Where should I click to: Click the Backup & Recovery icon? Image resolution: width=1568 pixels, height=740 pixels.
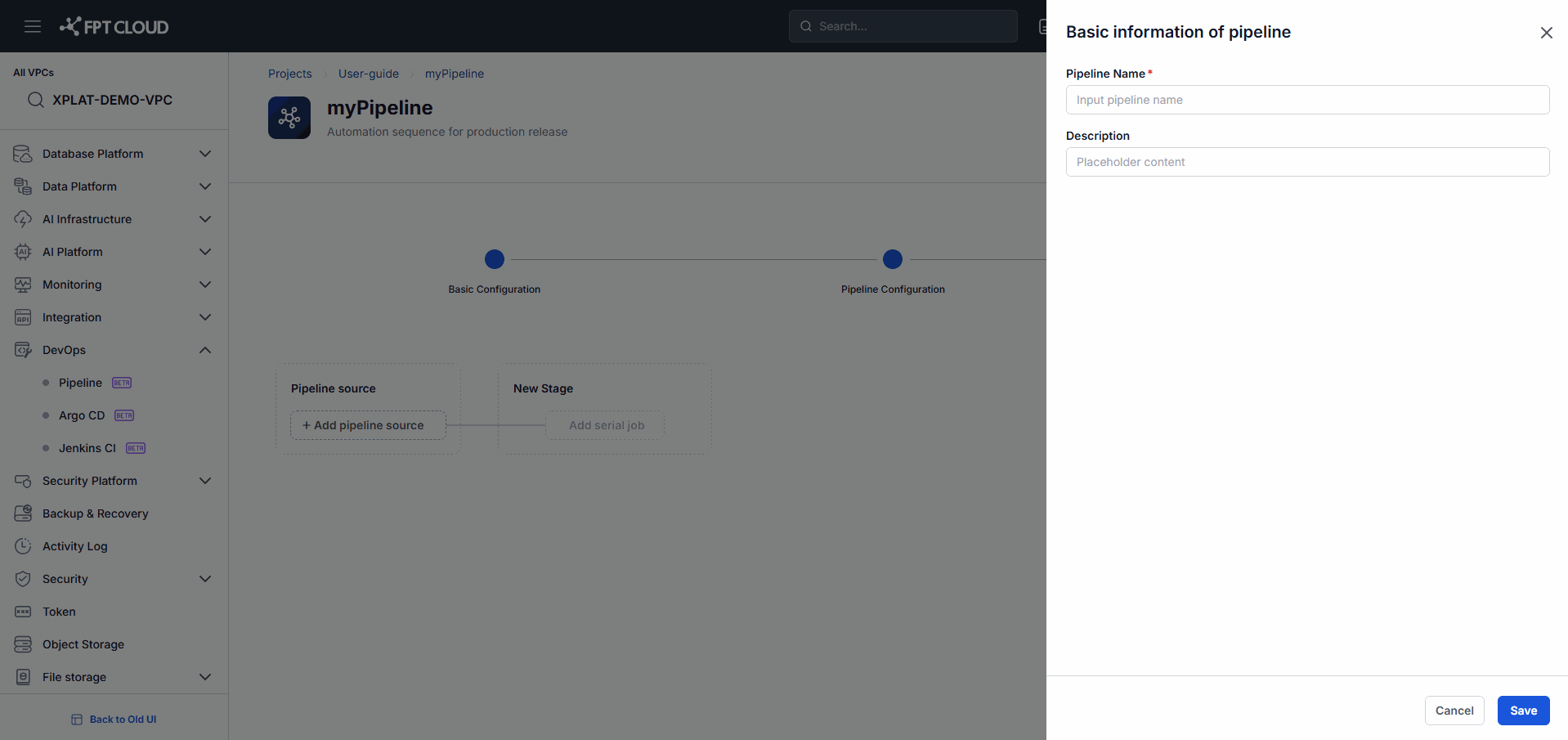(23, 514)
